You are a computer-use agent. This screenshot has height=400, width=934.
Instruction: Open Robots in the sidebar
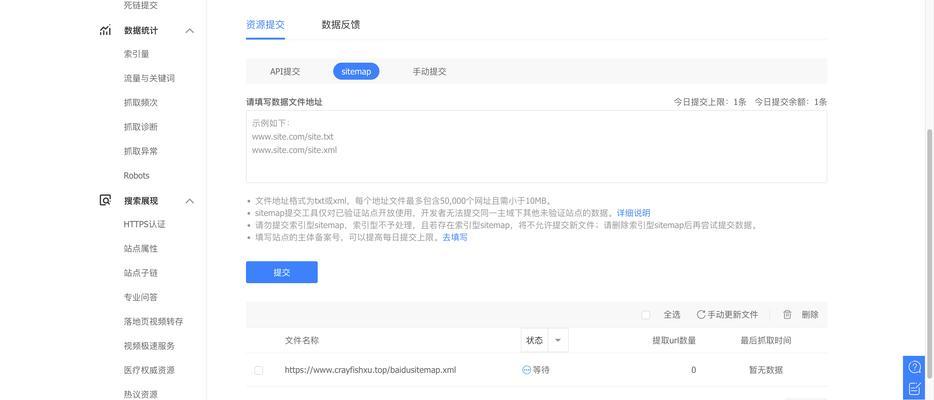(x=136, y=176)
